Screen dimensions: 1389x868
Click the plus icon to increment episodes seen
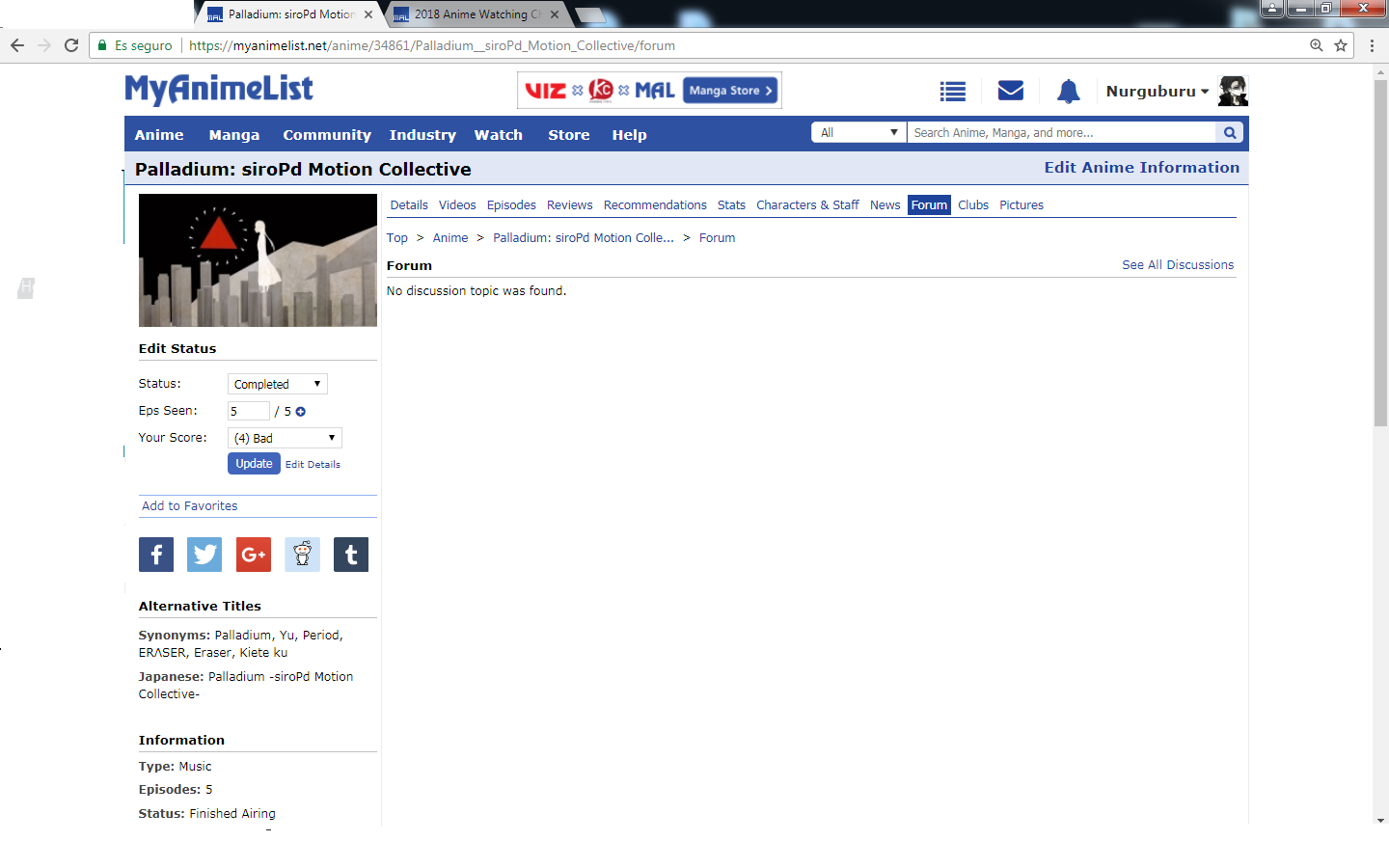[x=301, y=412]
